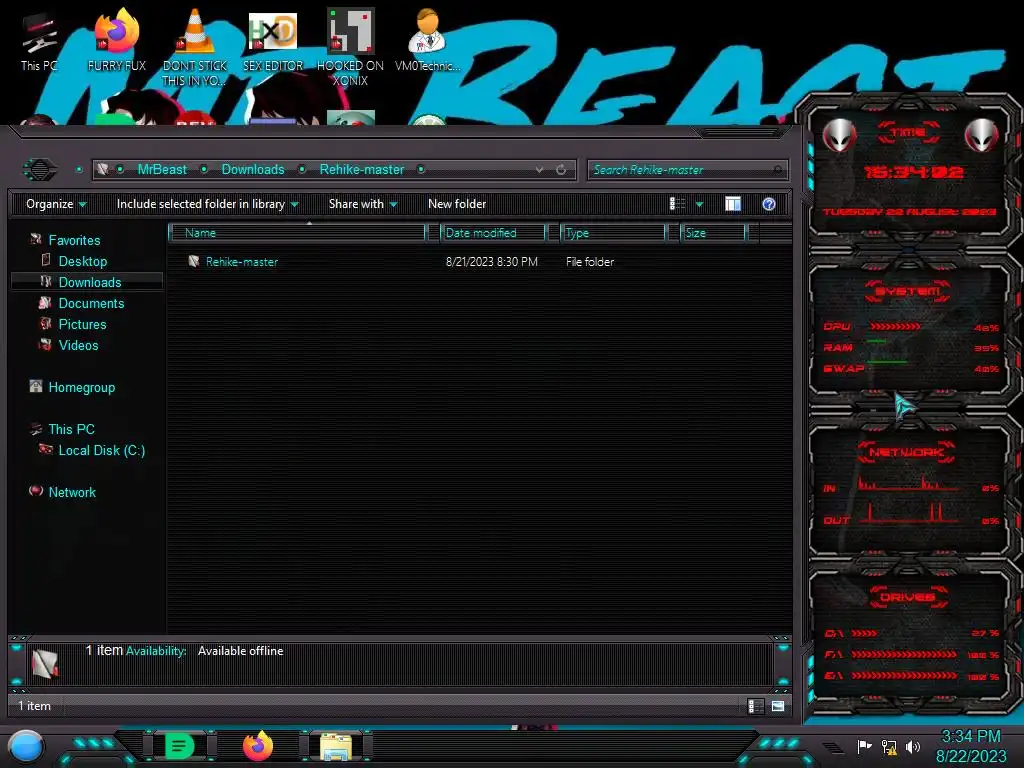Select Favorites in the navigation pane
The width and height of the screenshot is (1024, 768).
(x=74, y=240)
